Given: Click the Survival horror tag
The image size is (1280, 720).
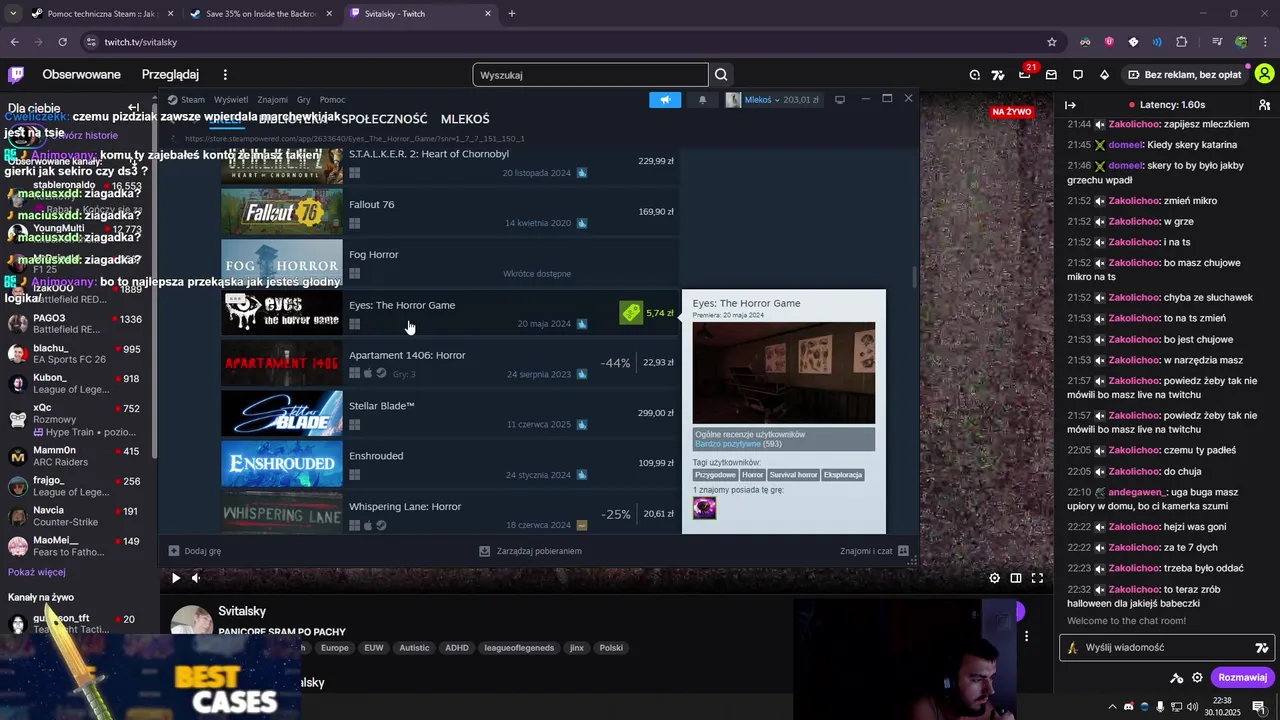Looking at the screenshot, I should (x=793, y=475).
